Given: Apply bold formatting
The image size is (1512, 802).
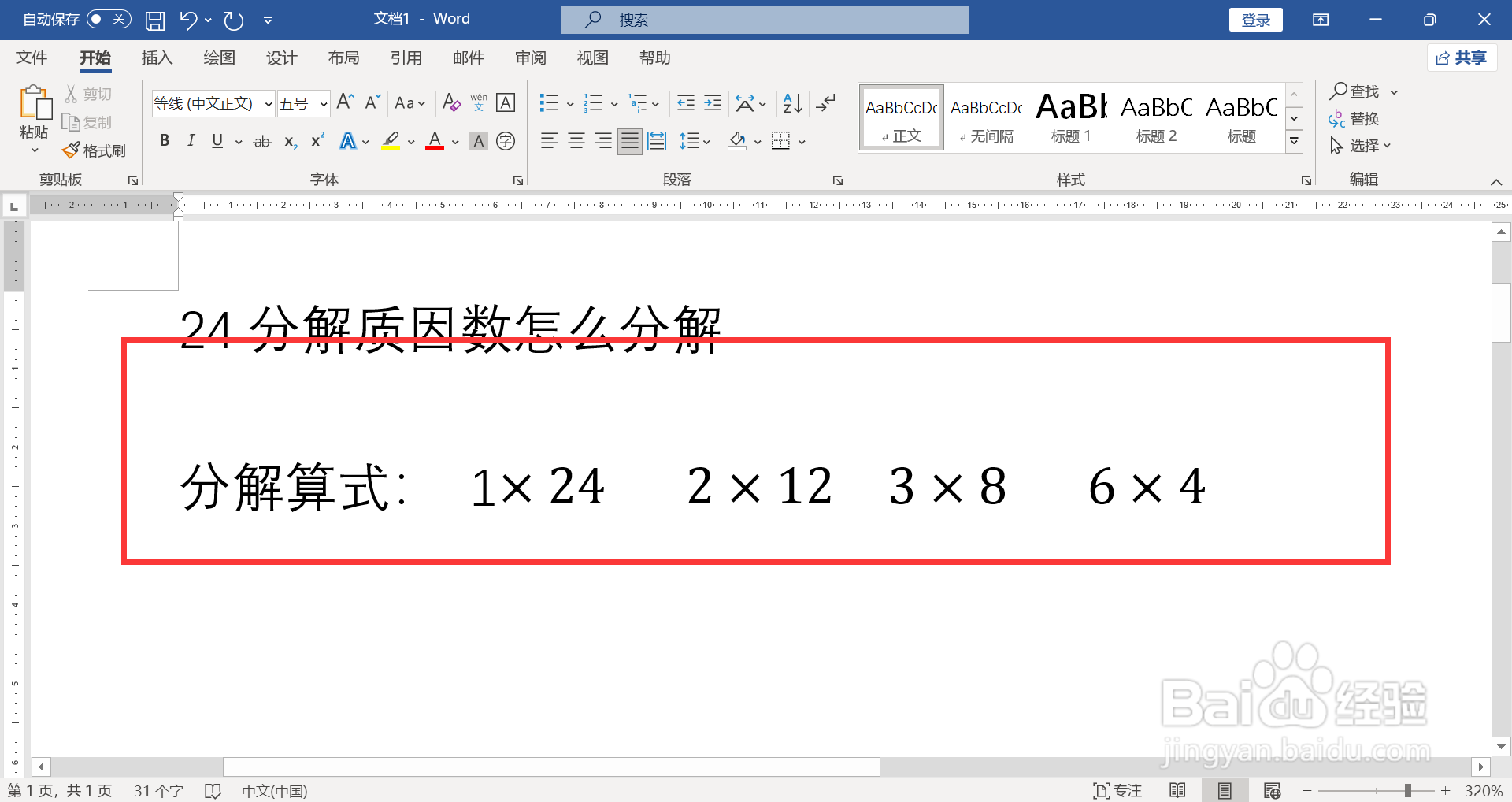Looking at the screenshot, I should [165, 141].
